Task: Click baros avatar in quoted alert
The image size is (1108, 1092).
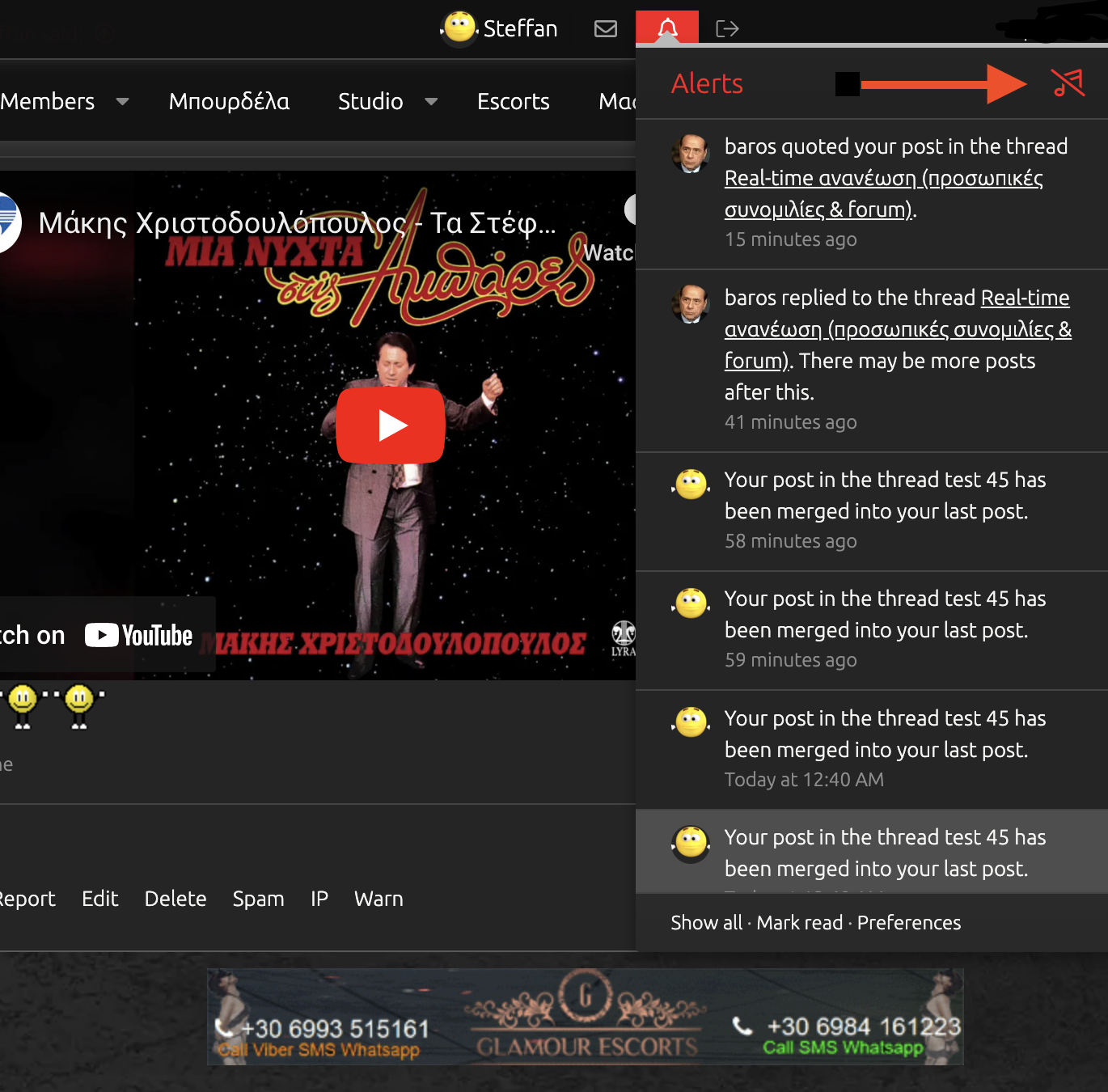Action: click(x=691, y=154)
